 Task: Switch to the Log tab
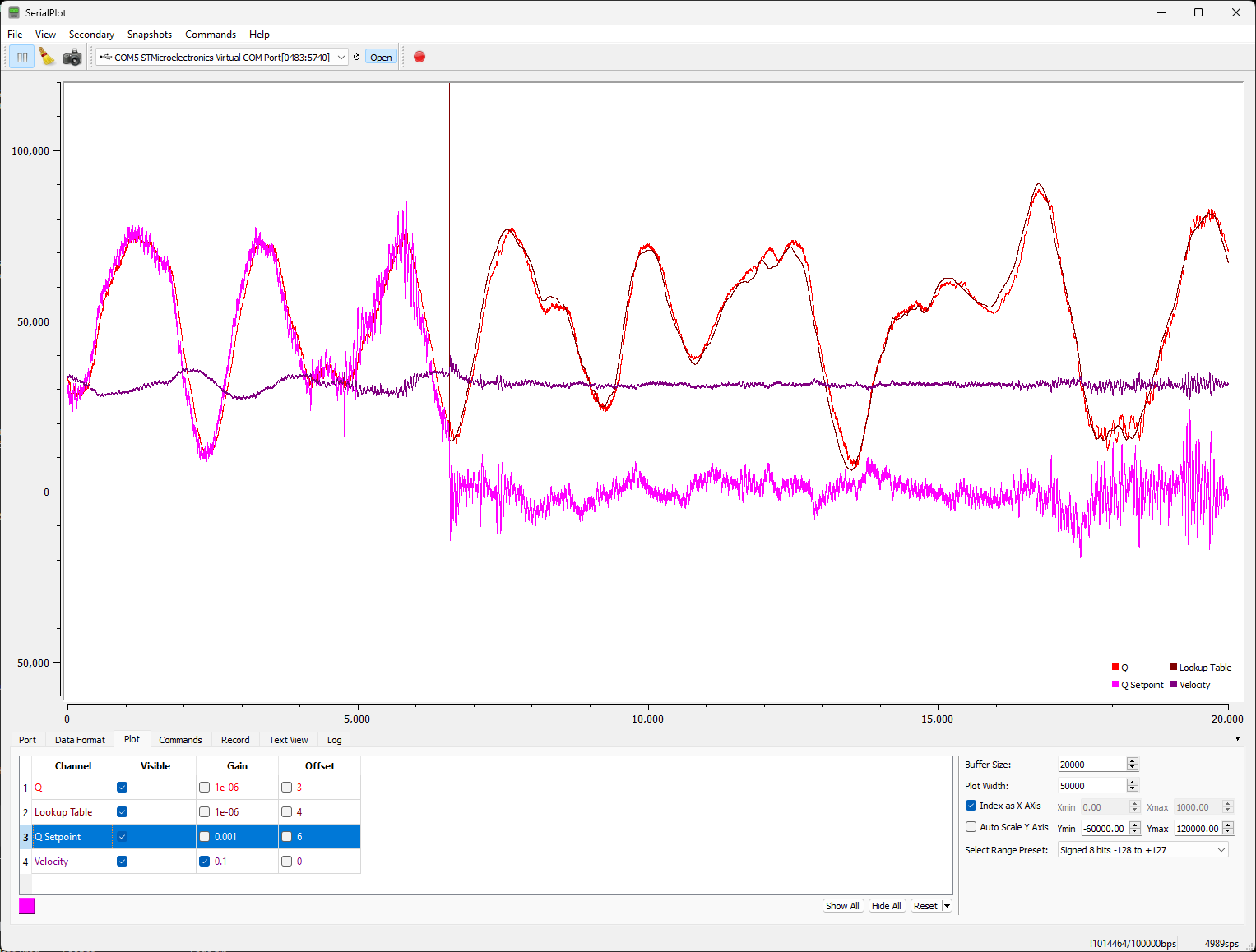click(x=334, y=739)
